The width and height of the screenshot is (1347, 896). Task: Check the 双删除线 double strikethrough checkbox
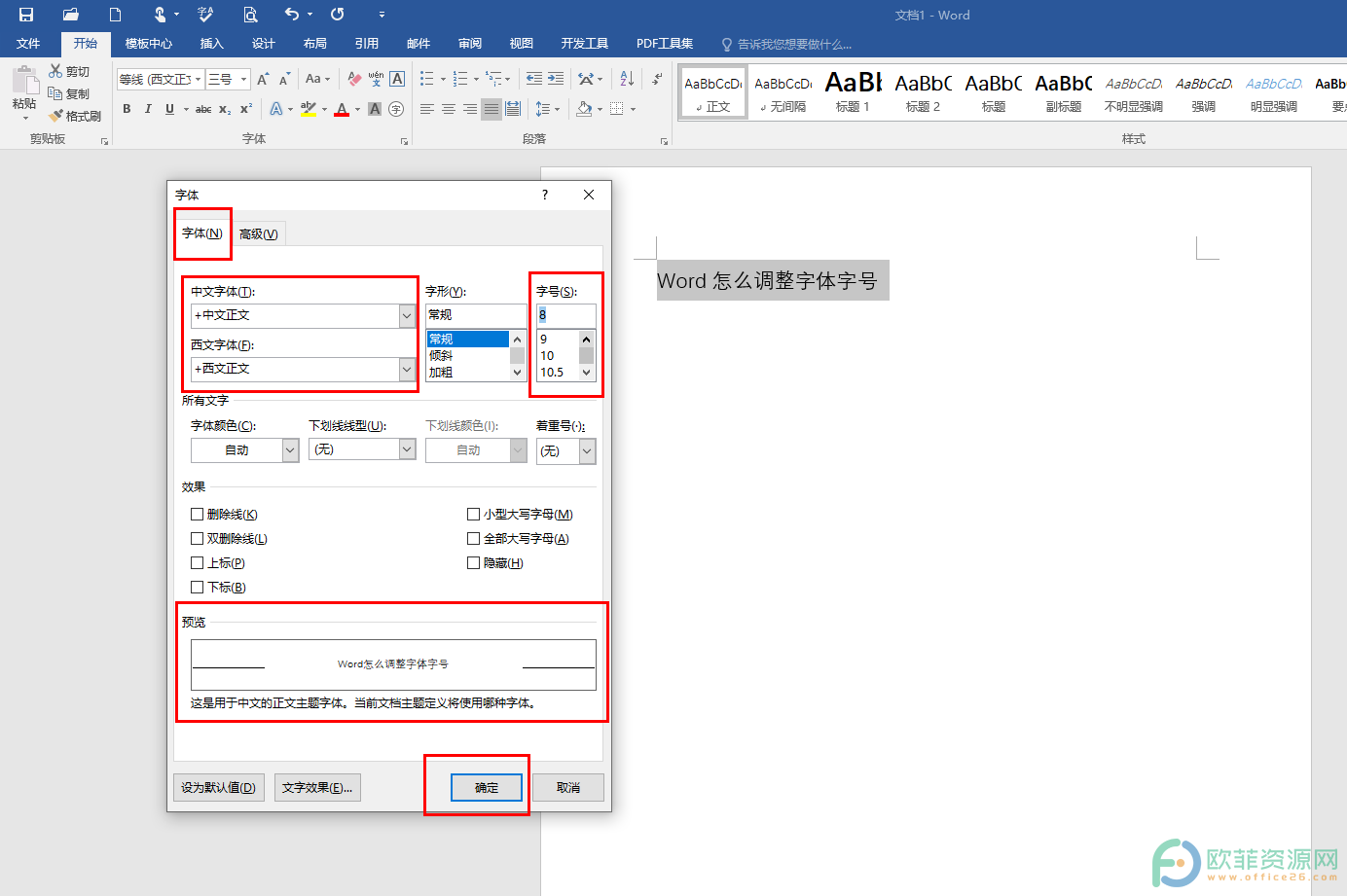coord(198,538)
